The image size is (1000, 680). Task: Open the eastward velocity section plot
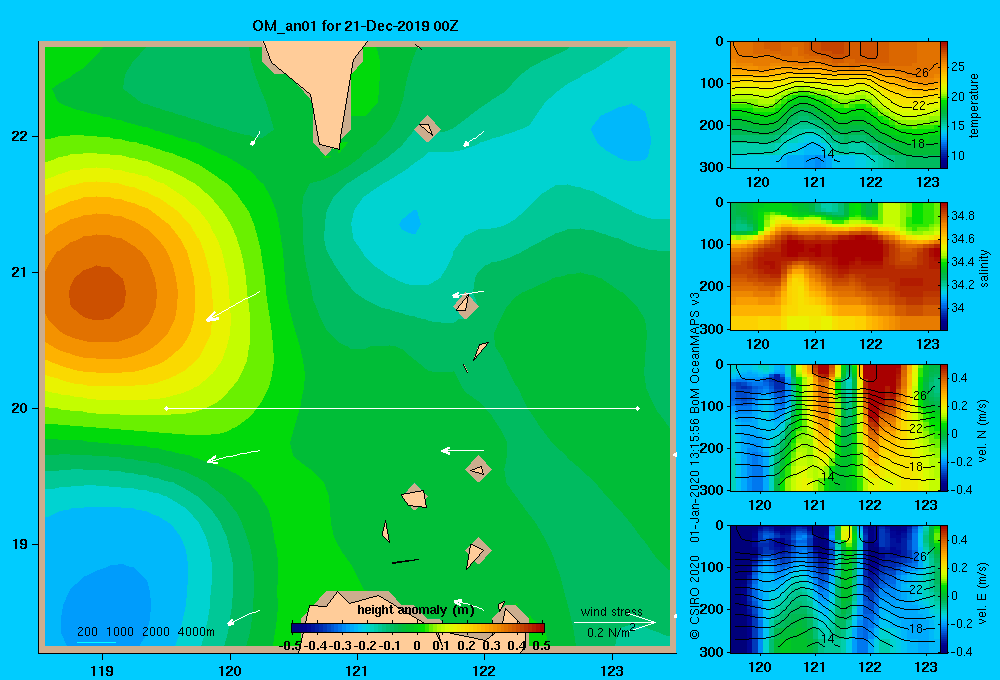click(835, 589)
